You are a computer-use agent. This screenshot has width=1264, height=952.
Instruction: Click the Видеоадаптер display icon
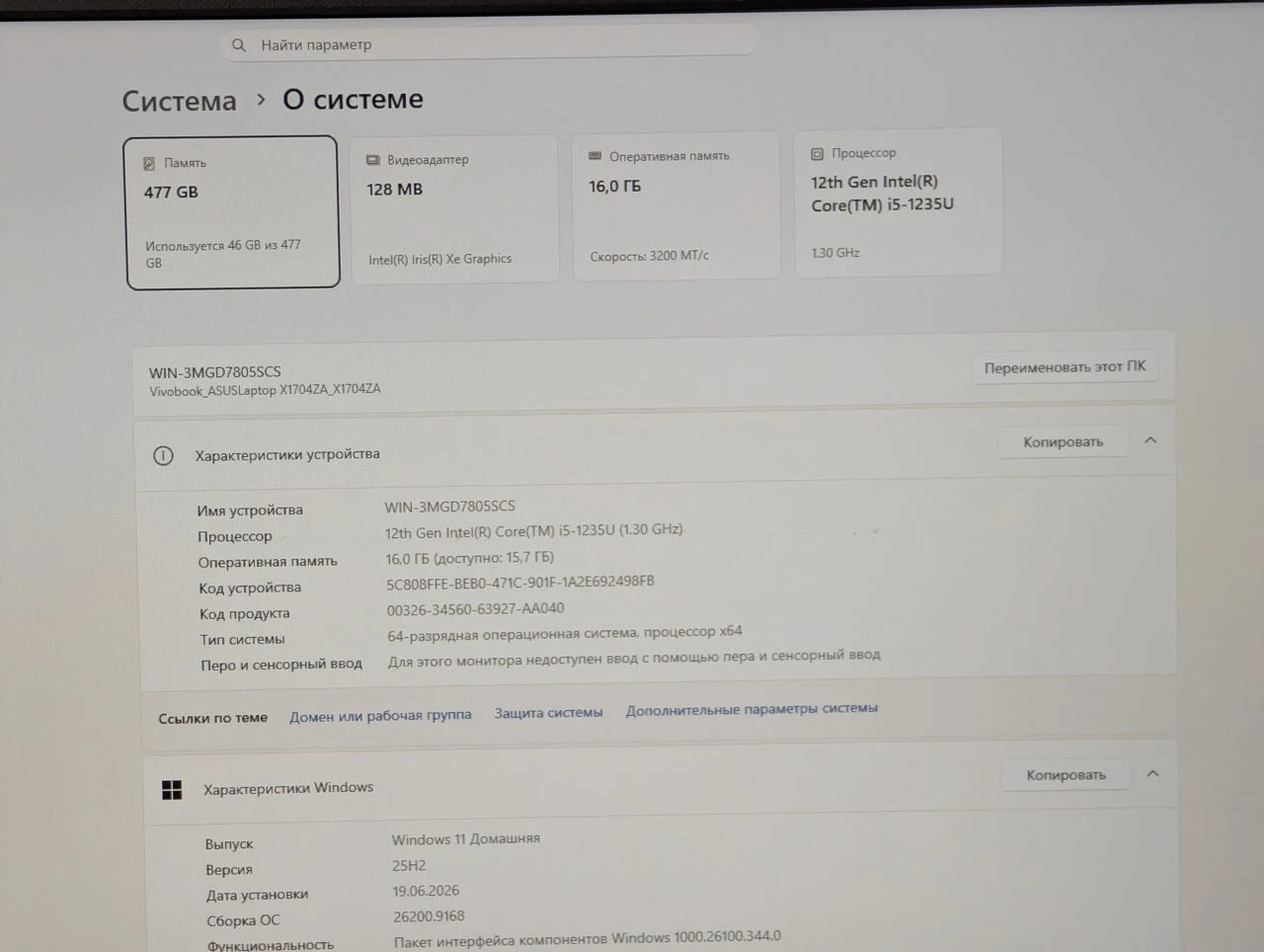click(x=373, y=160)
